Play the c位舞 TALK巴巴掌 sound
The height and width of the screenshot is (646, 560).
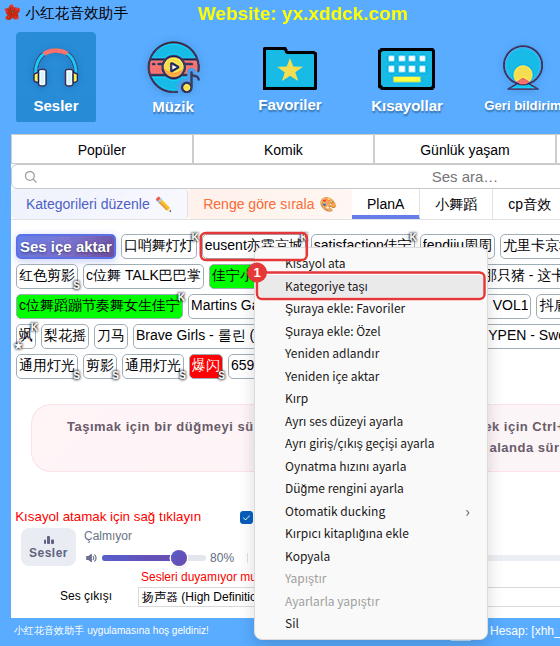coord(143,276)
